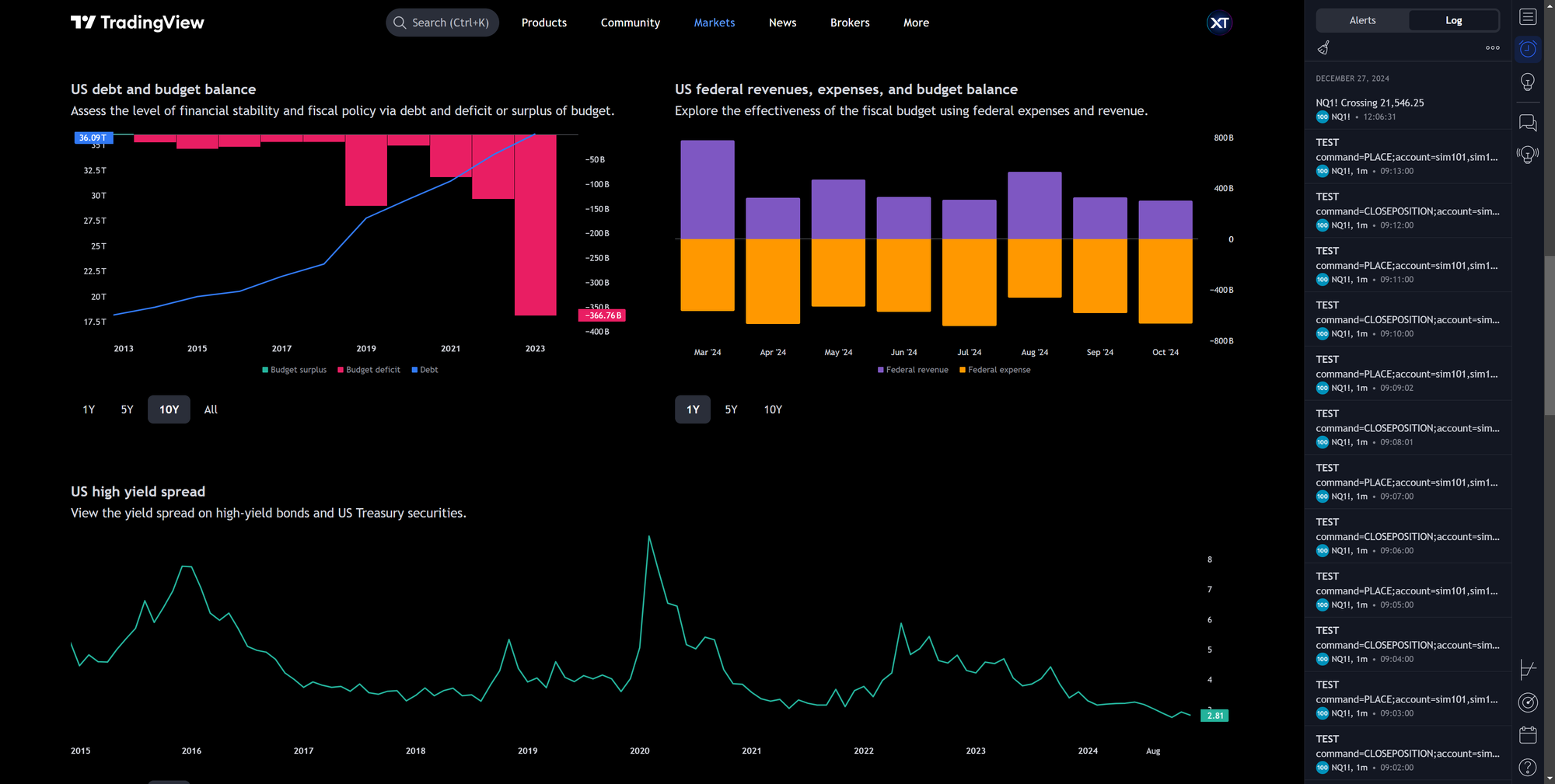This screenshot has width=1555, height=784.
Task: Toggle the Federal revenue legend item
Action: pyautogui.click(x=913, y=370)
